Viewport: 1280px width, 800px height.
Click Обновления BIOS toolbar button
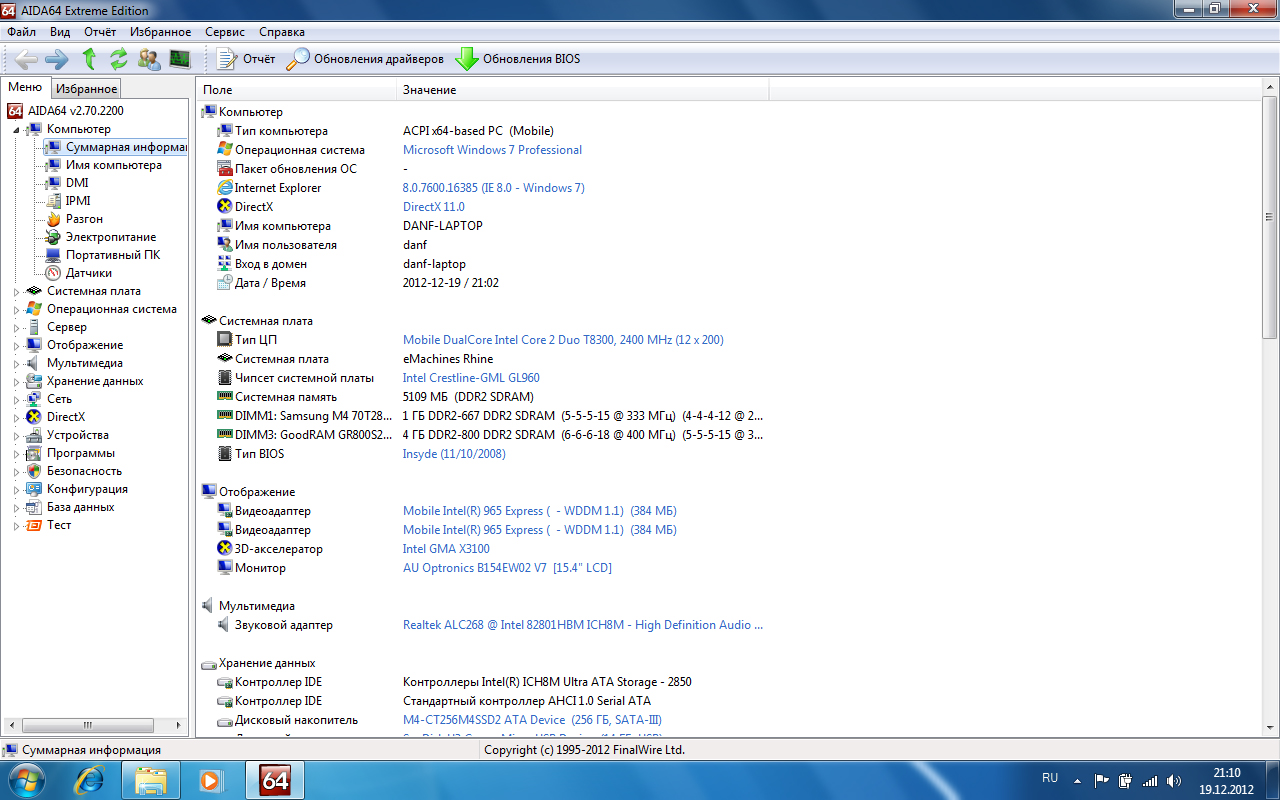point(518,59)
